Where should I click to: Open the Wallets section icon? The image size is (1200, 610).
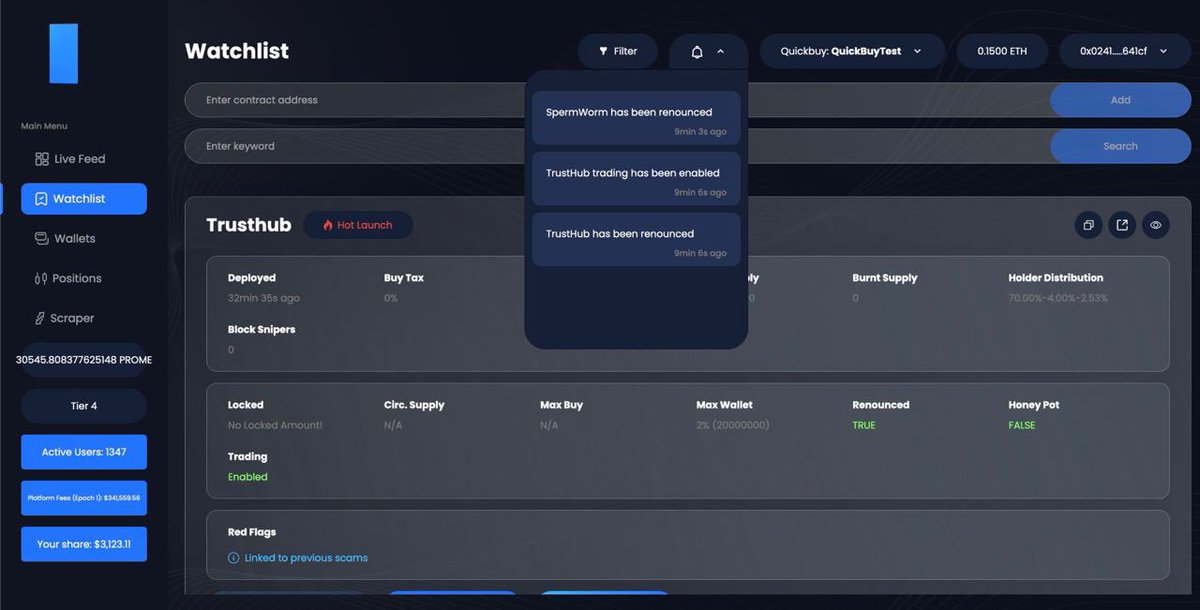tap(40, 238)
